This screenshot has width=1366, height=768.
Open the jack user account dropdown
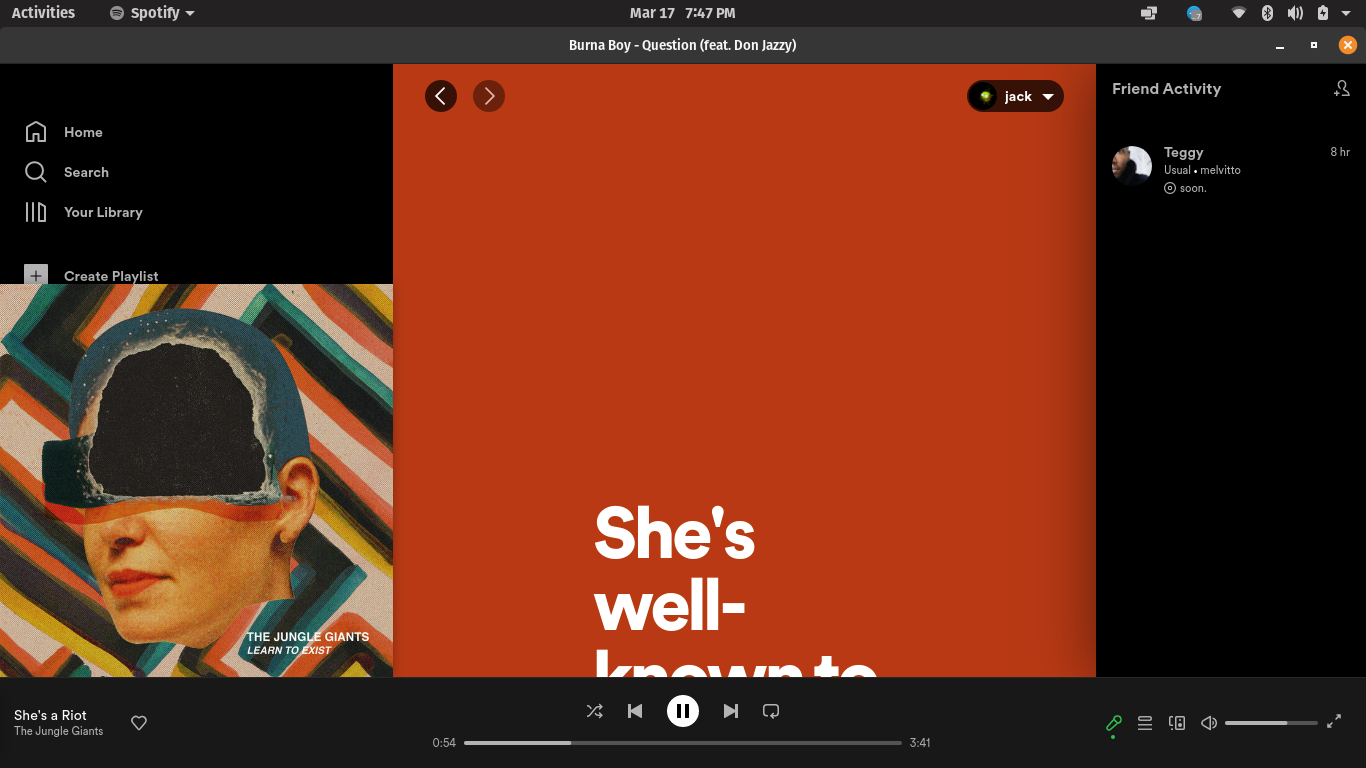click(x=1015, y=96)
